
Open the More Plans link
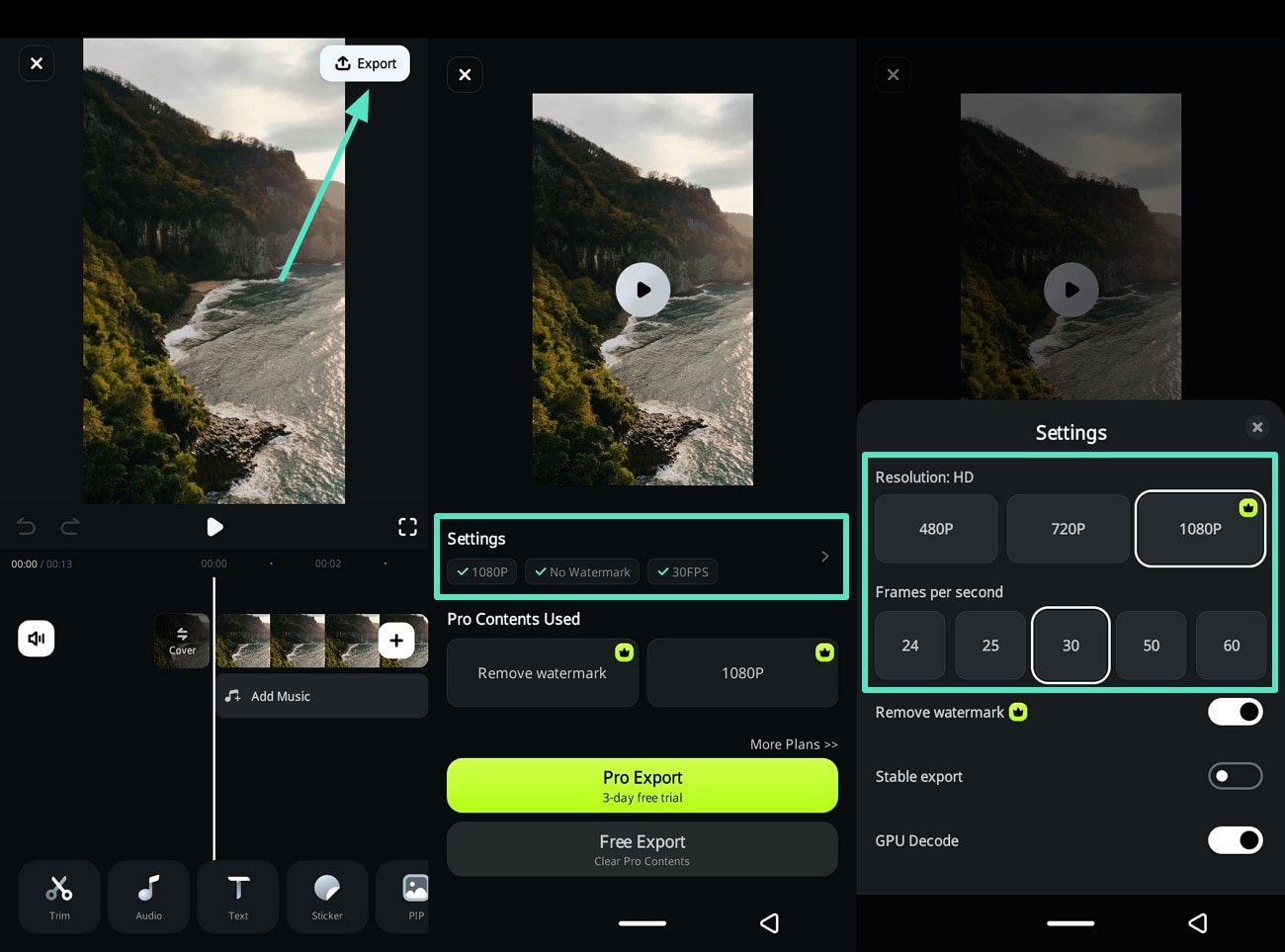794,744
